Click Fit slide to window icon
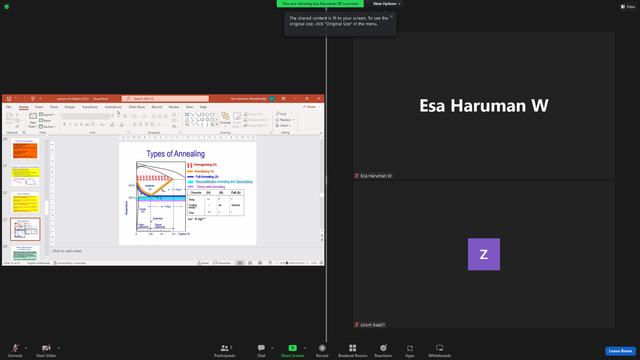The height and width of the screenshot is (360, 640). click(321, 263)
